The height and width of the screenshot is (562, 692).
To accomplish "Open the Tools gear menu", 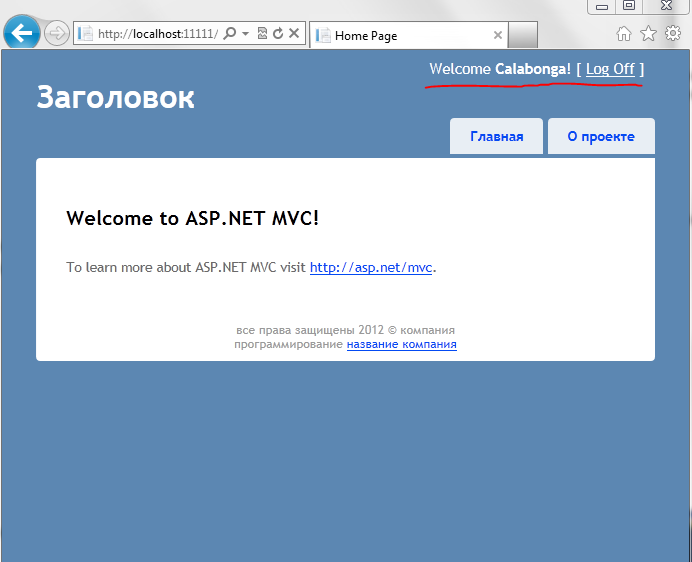I will [x=673, y=33].
